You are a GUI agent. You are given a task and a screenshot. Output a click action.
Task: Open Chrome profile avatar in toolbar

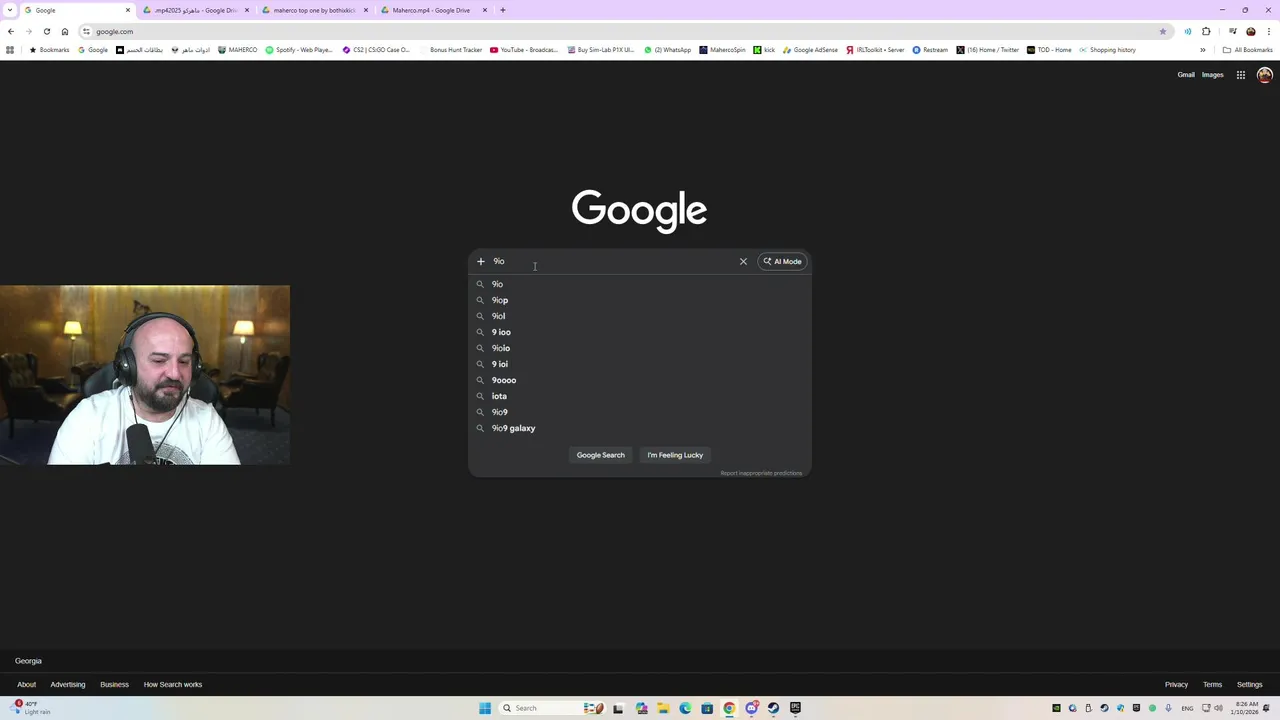[1250, 31]
